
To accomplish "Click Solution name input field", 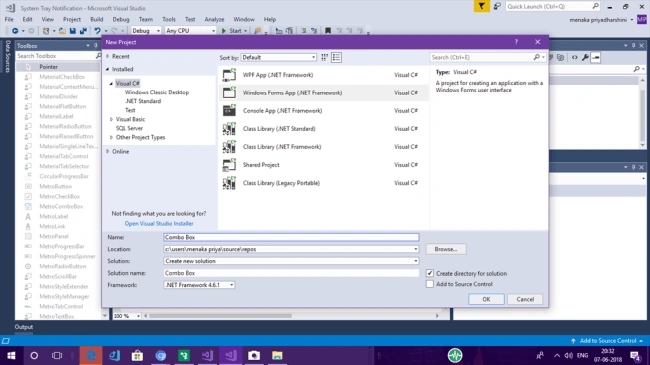I will [291, 273].
